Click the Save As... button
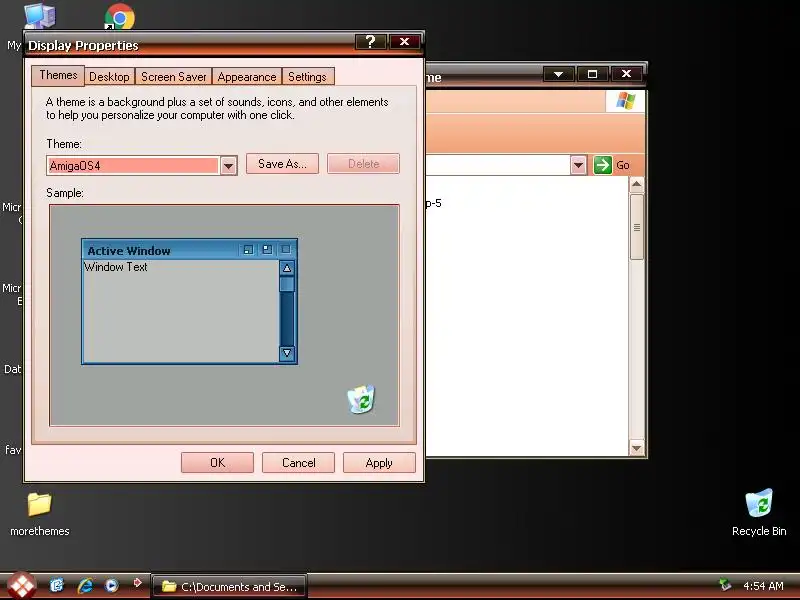 (282, 164)
